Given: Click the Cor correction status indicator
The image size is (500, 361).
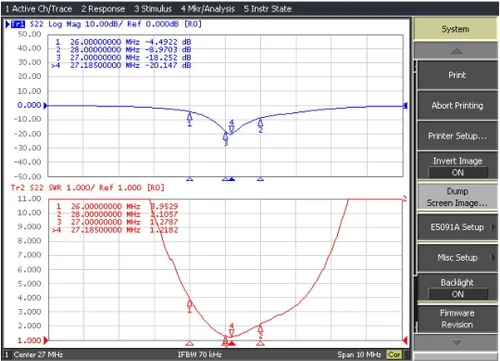Looking at the screenshot, I should 394,354.
